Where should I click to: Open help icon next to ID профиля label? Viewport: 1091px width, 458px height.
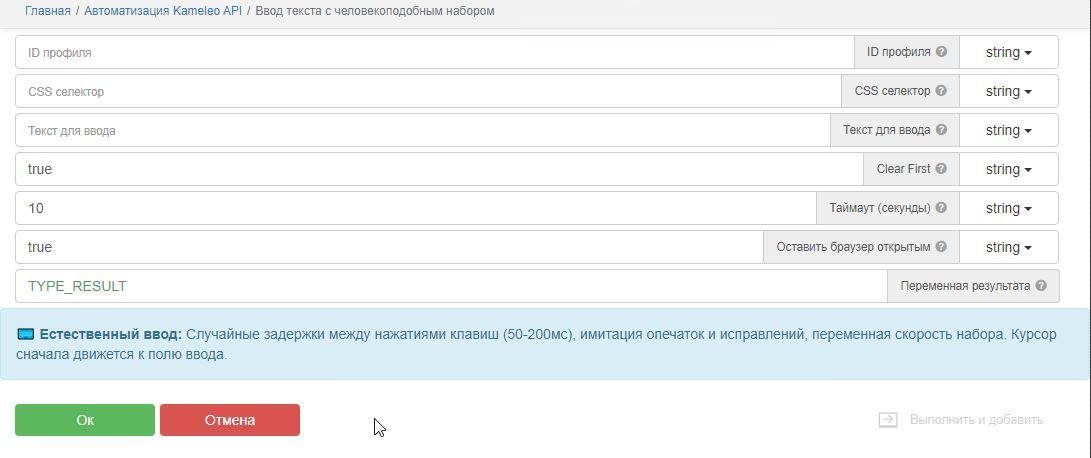(x=941, y=52)
